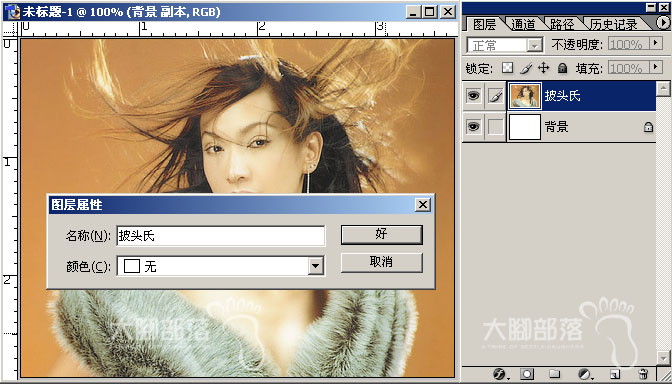
Task: Lock transparent pixels checkerboard icon
Action: [x=508, y=68]
